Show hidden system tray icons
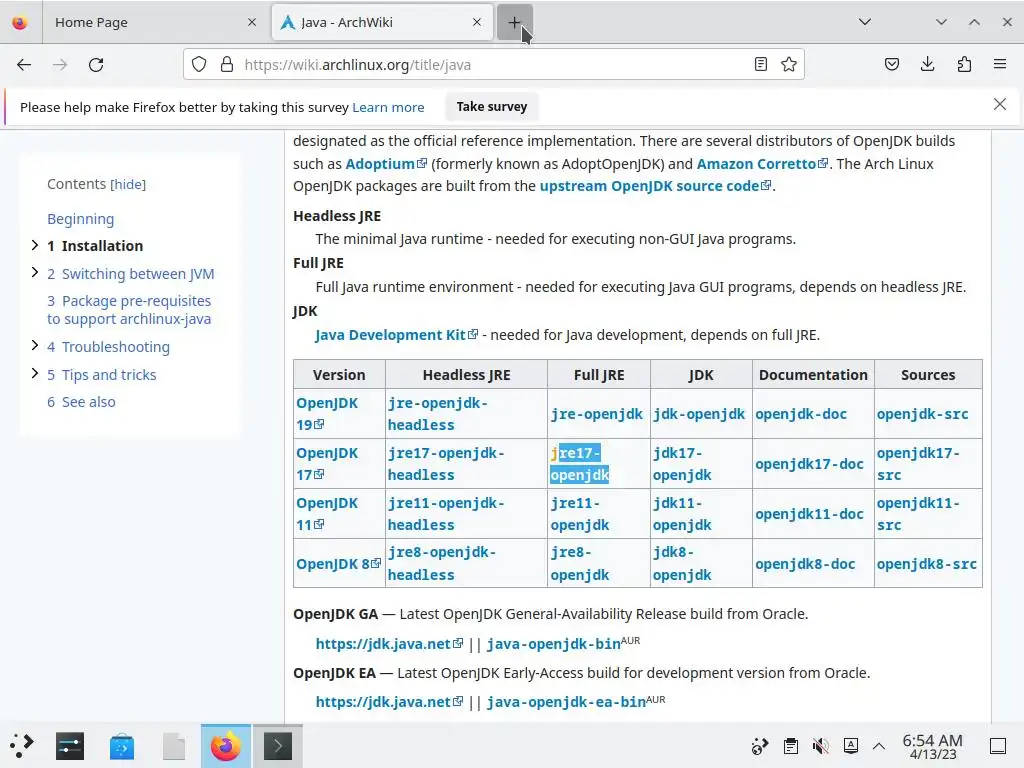Viewport: 1024px width, 768px height. (879, 746)
